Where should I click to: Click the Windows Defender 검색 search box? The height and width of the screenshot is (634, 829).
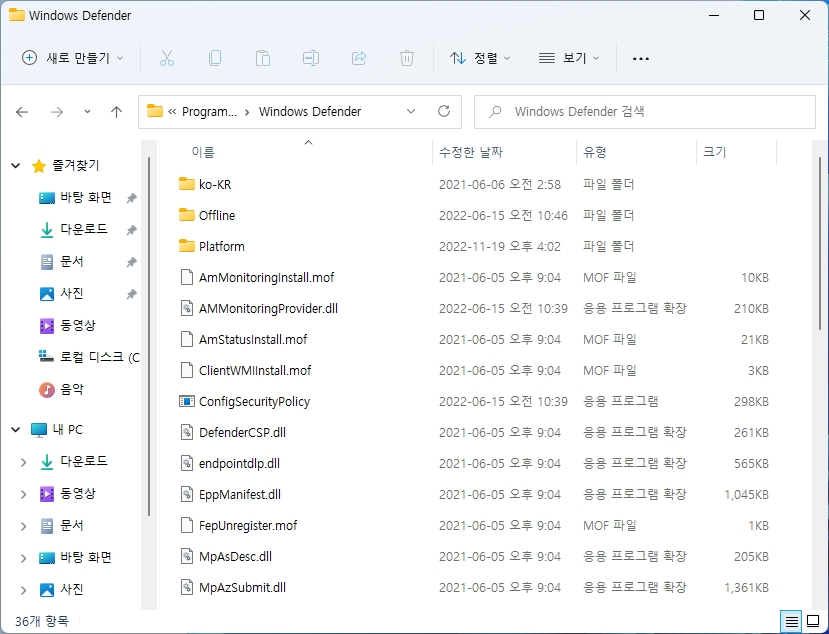click(644, 112)
